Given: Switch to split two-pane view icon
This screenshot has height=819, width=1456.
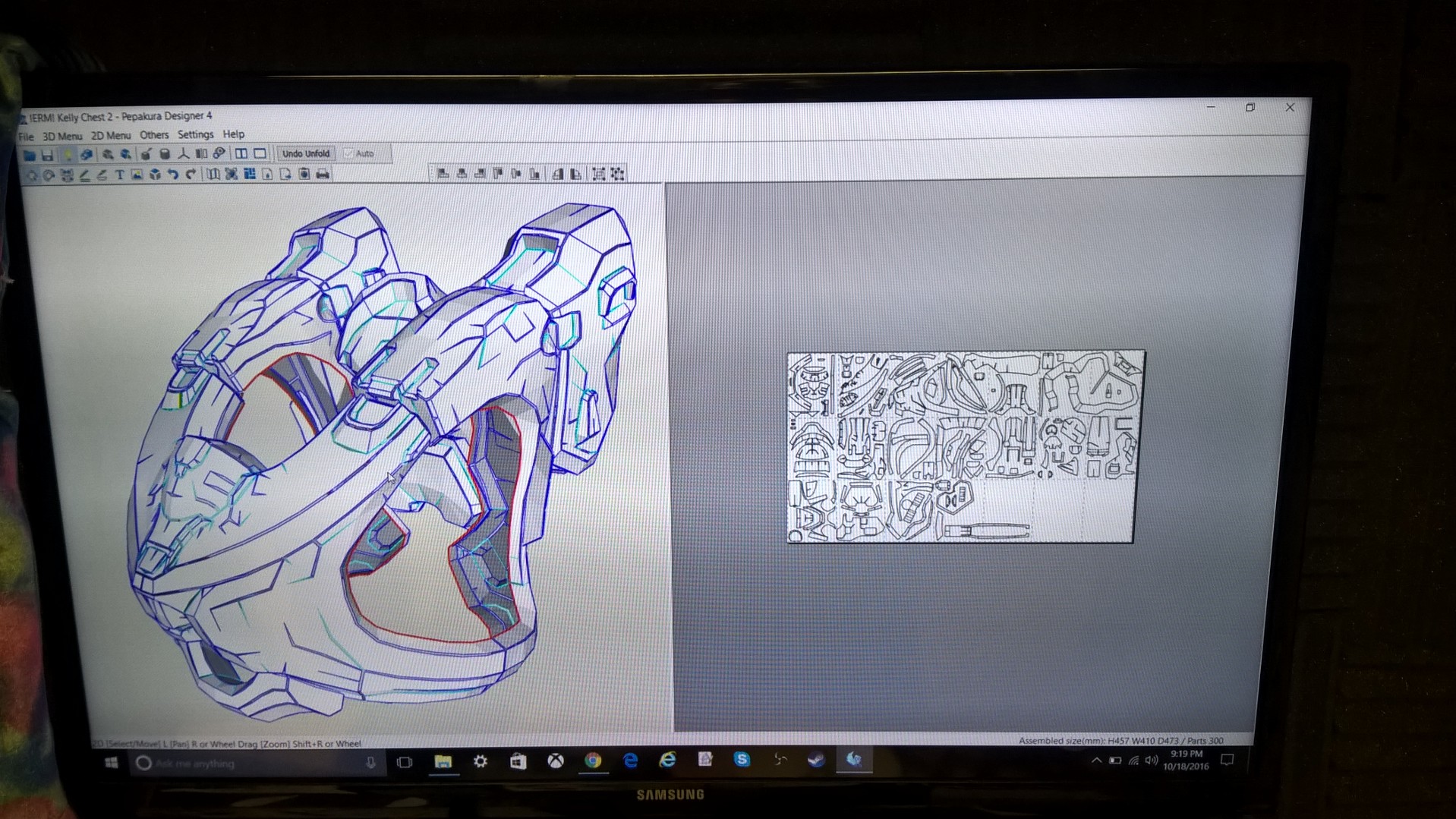Looking at the screenshot, I should coord(241,153).
